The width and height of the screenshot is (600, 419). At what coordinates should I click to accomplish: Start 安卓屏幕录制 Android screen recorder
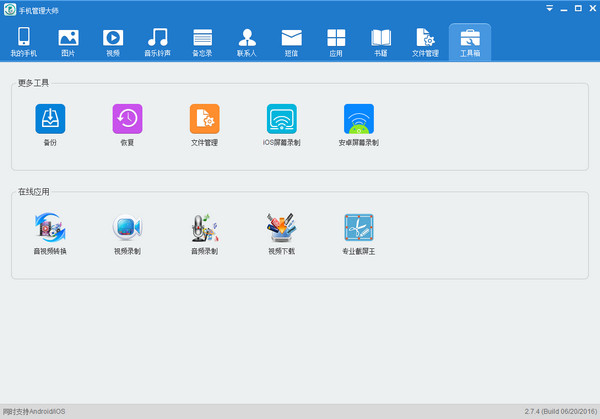click(x=359, y=119)
